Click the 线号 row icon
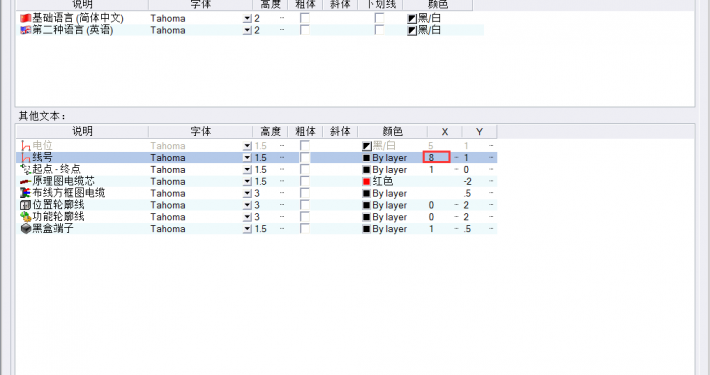Viewport: 710px width, 375px height. pyautogui.click(x=25, y=158)
